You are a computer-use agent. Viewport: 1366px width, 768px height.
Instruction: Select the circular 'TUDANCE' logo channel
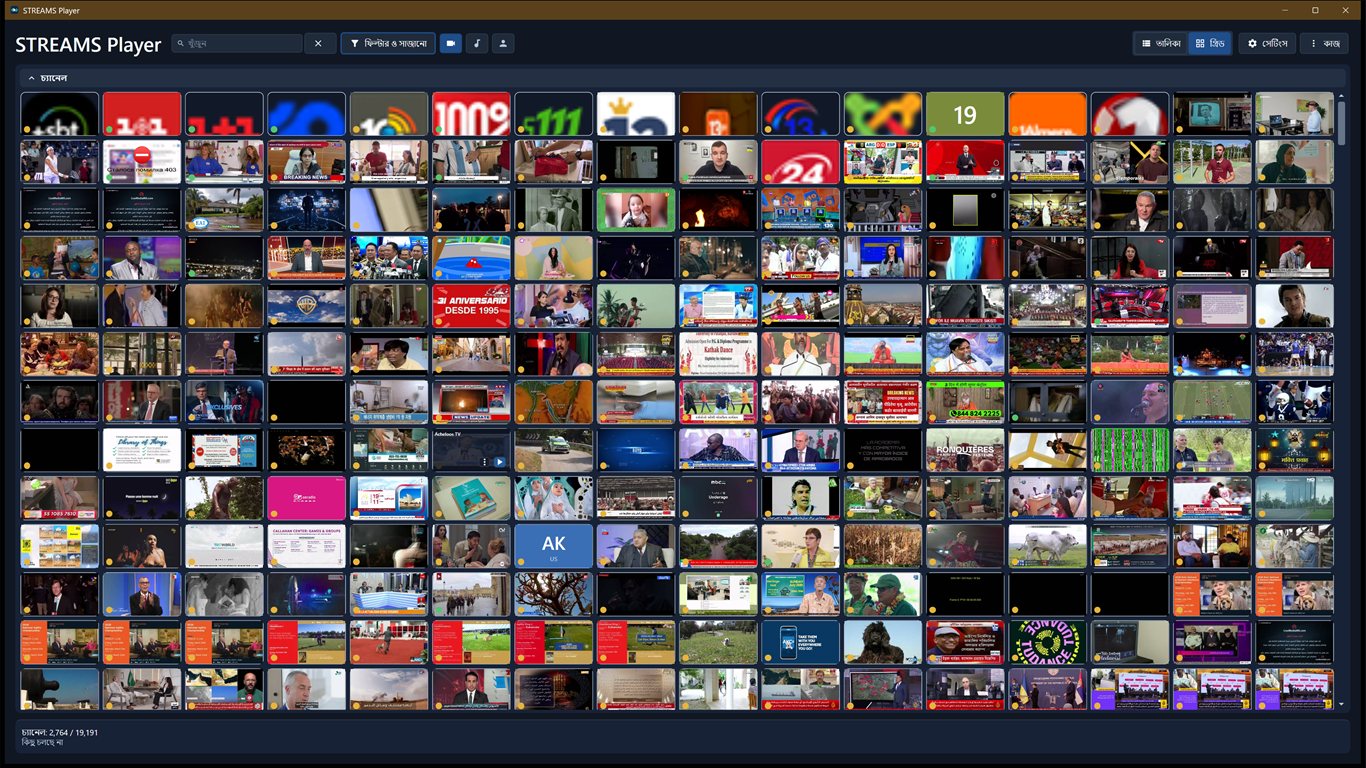1047,642
